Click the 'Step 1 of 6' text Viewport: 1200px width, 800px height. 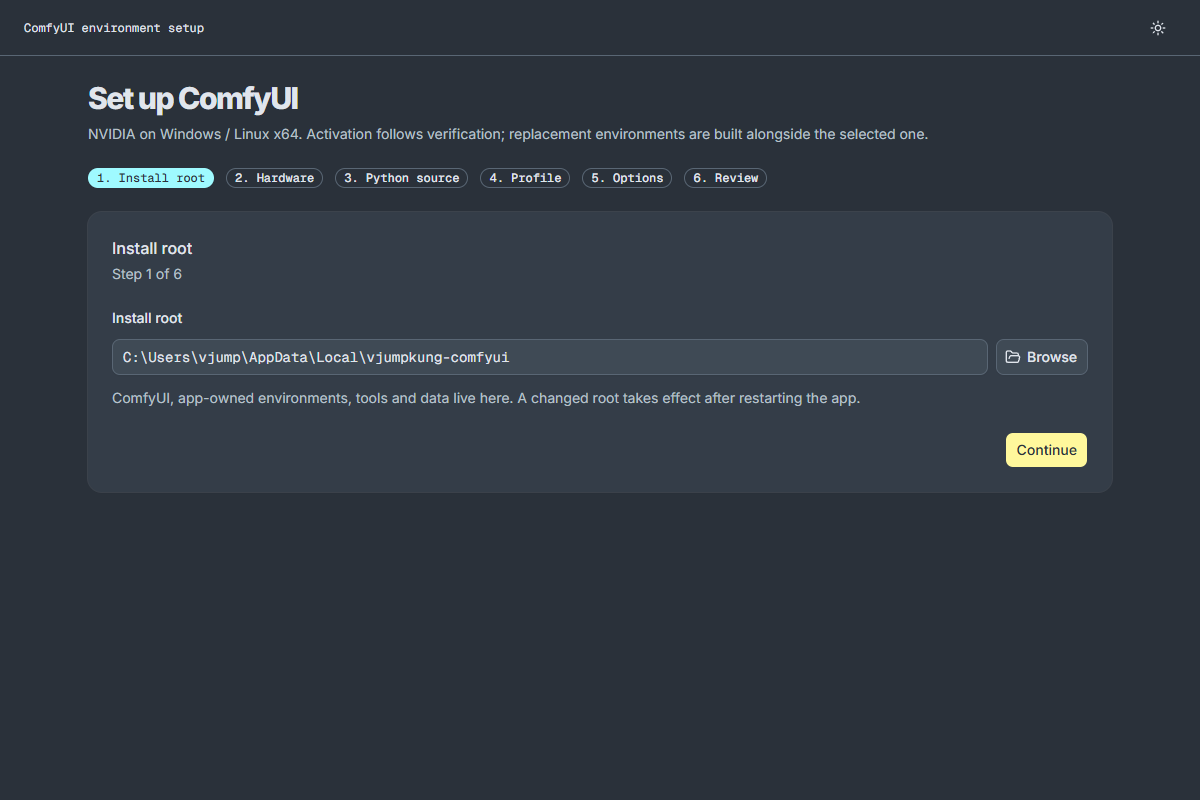pos(147,274)
